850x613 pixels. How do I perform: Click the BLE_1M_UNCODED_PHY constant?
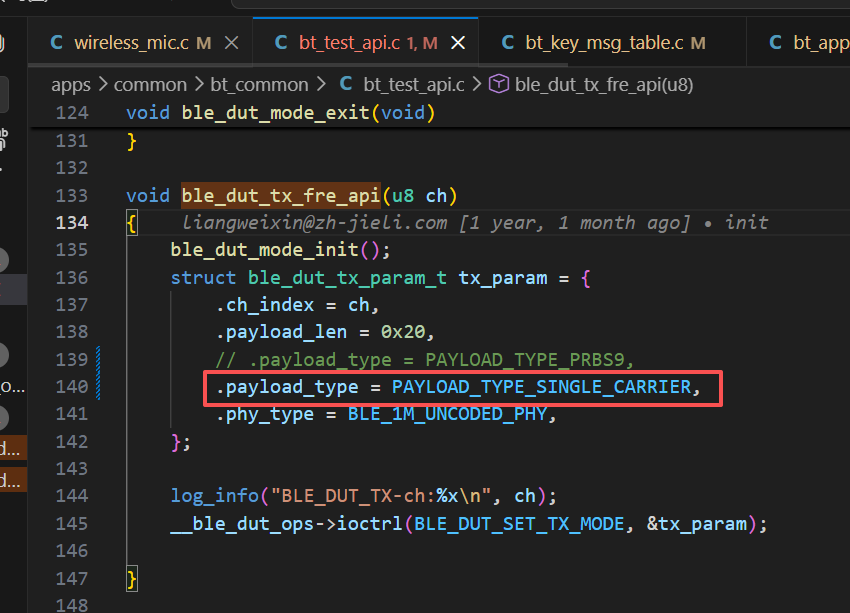[447, 414]
